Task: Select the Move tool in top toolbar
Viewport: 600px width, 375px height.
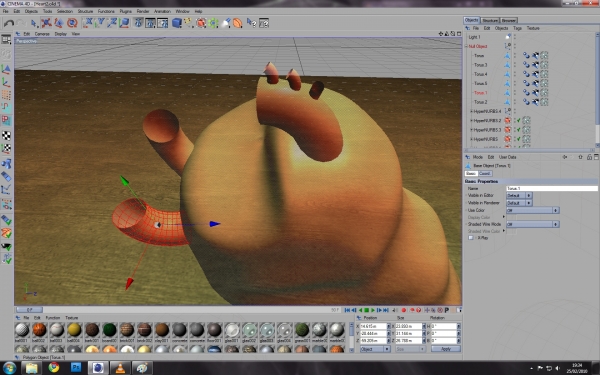Action: tap(46, 23)
